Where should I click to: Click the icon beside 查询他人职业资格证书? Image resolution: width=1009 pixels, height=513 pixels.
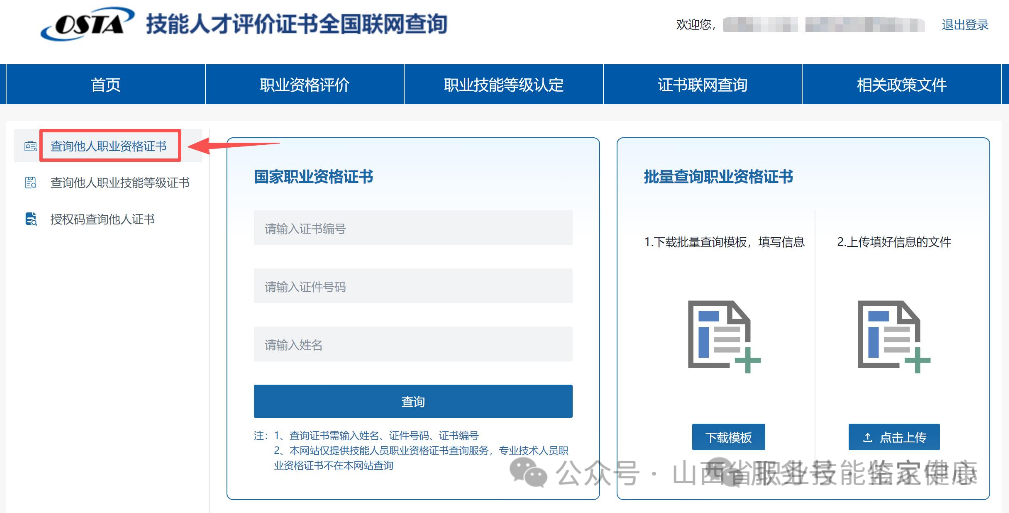pos(30,147)
